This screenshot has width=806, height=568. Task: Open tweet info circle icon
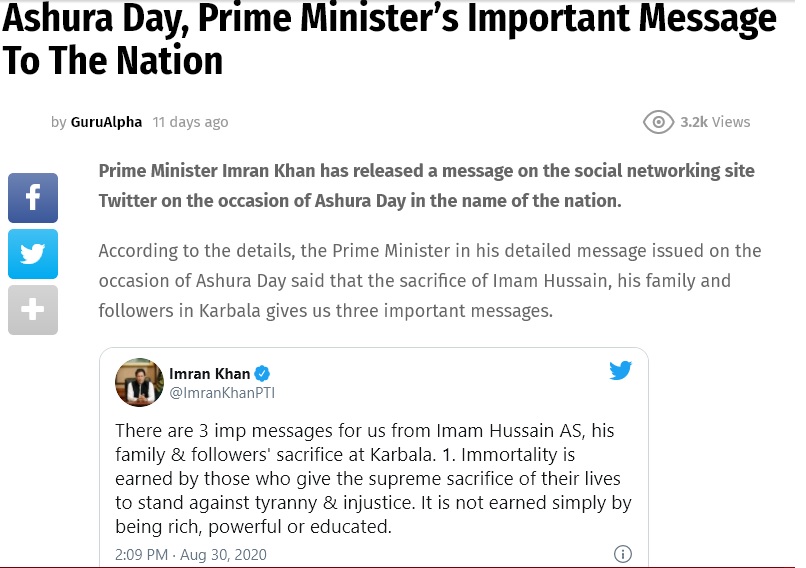622,554
